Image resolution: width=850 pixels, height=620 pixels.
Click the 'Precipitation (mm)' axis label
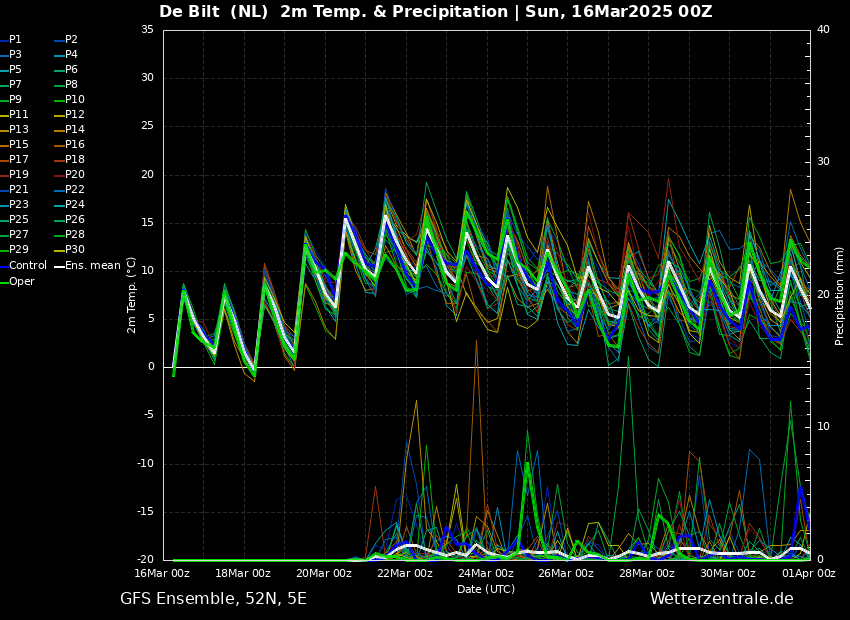840,295
